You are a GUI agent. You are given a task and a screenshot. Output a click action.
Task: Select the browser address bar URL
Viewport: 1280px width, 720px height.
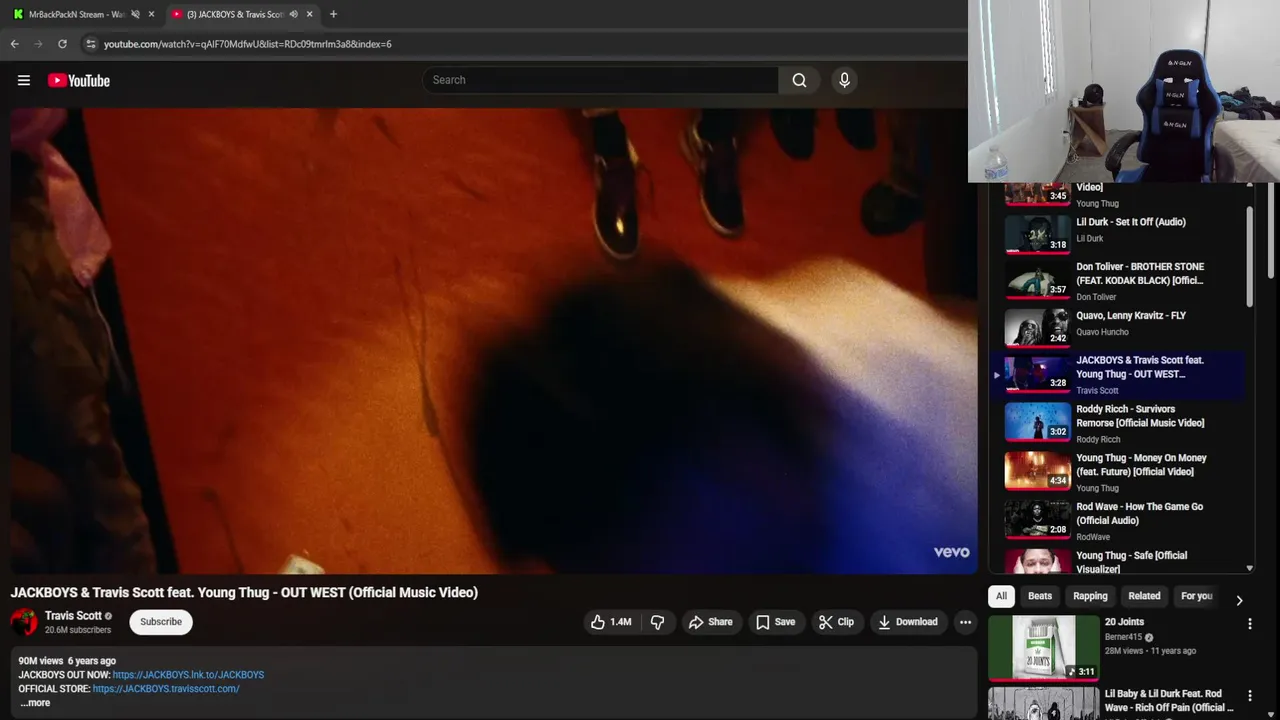click(x=248, y=44)
